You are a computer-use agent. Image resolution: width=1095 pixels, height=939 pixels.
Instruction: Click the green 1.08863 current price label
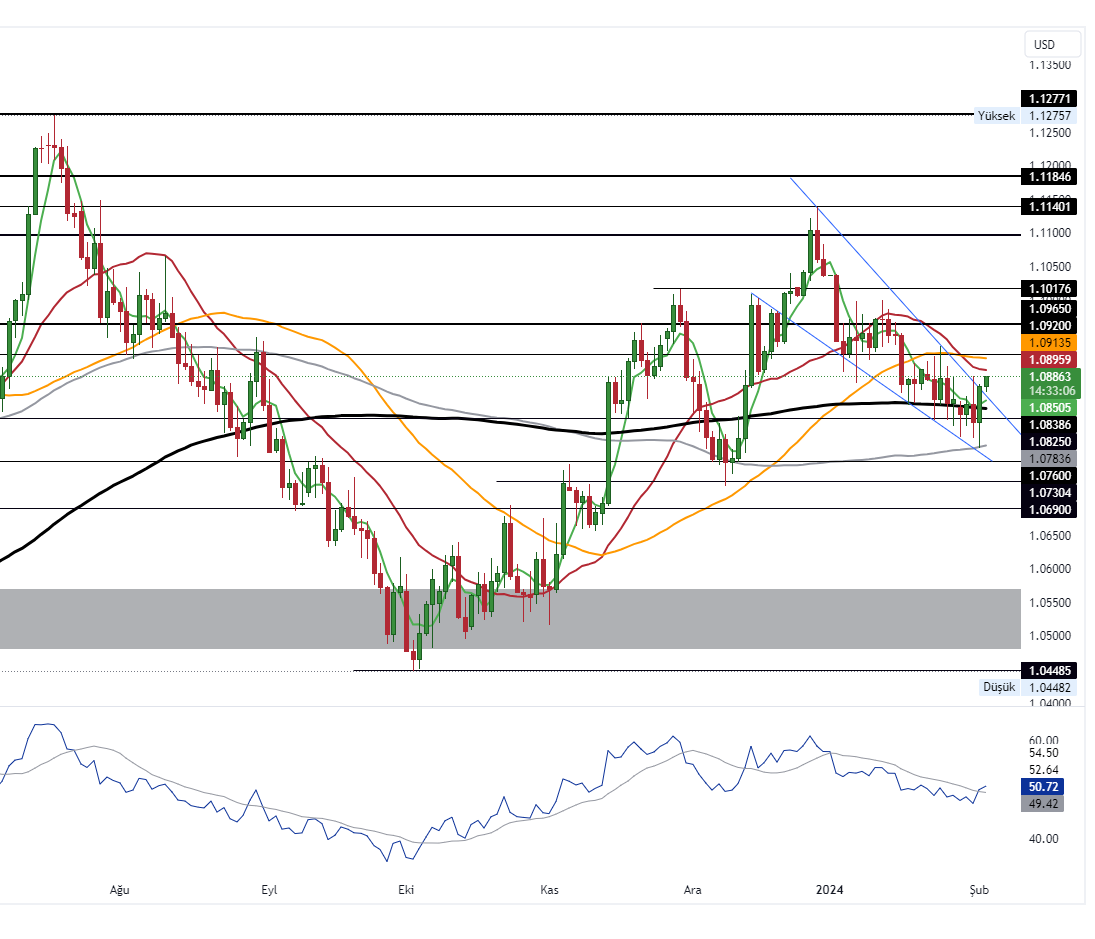click(x=1049, y=377)
